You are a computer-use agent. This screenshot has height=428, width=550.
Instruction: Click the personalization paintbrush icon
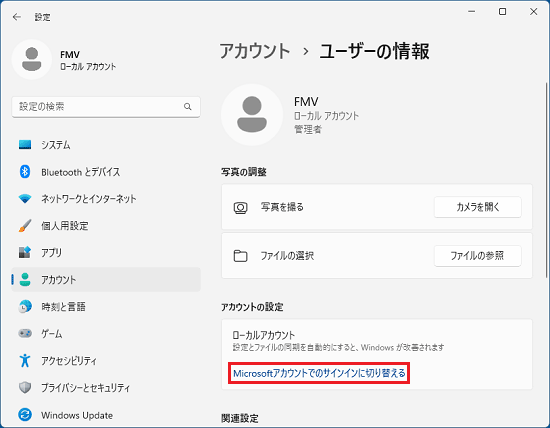[25, 226]
